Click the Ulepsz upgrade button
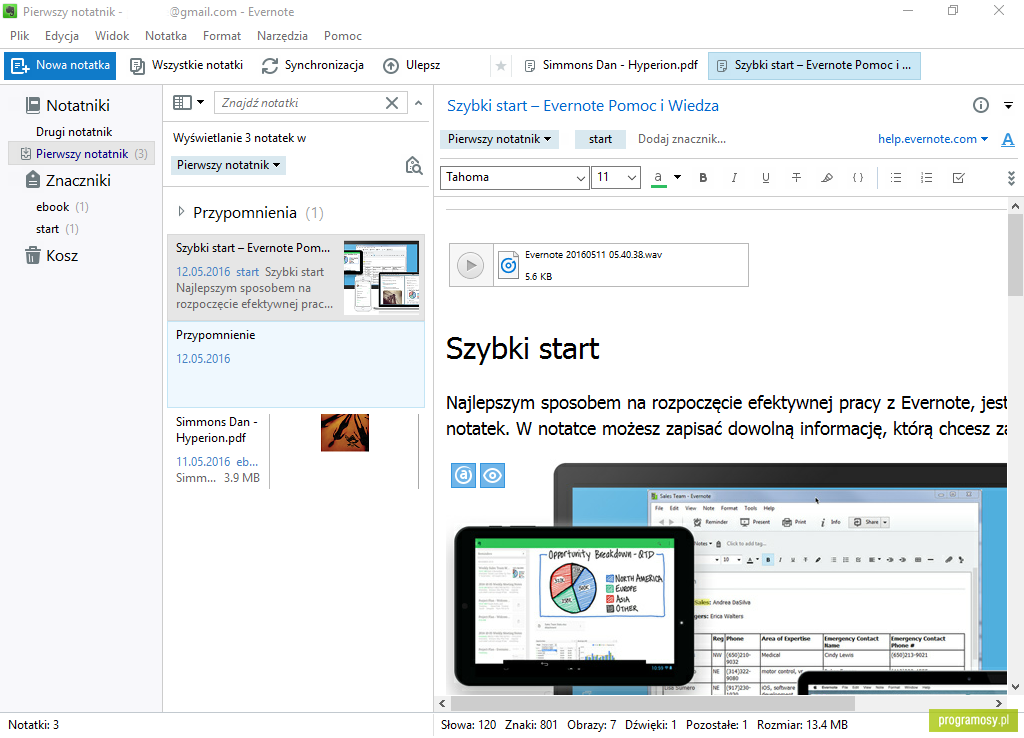Viewport: 1024px width, 738px height. [x=411, y=65]
